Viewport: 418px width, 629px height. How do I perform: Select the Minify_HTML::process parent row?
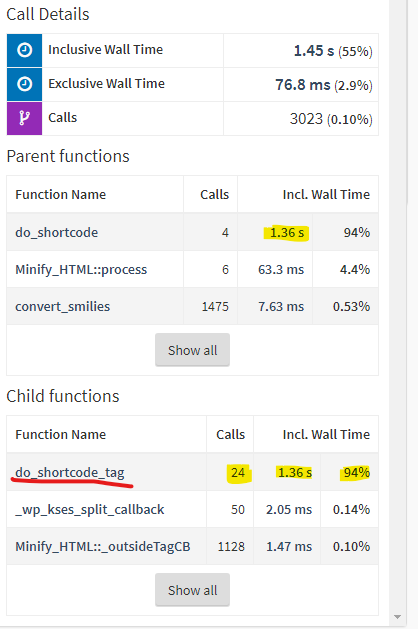coord(193,269)
